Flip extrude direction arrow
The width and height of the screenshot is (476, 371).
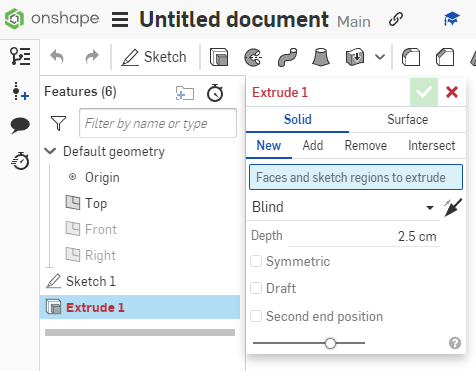[x=453, y=207]
